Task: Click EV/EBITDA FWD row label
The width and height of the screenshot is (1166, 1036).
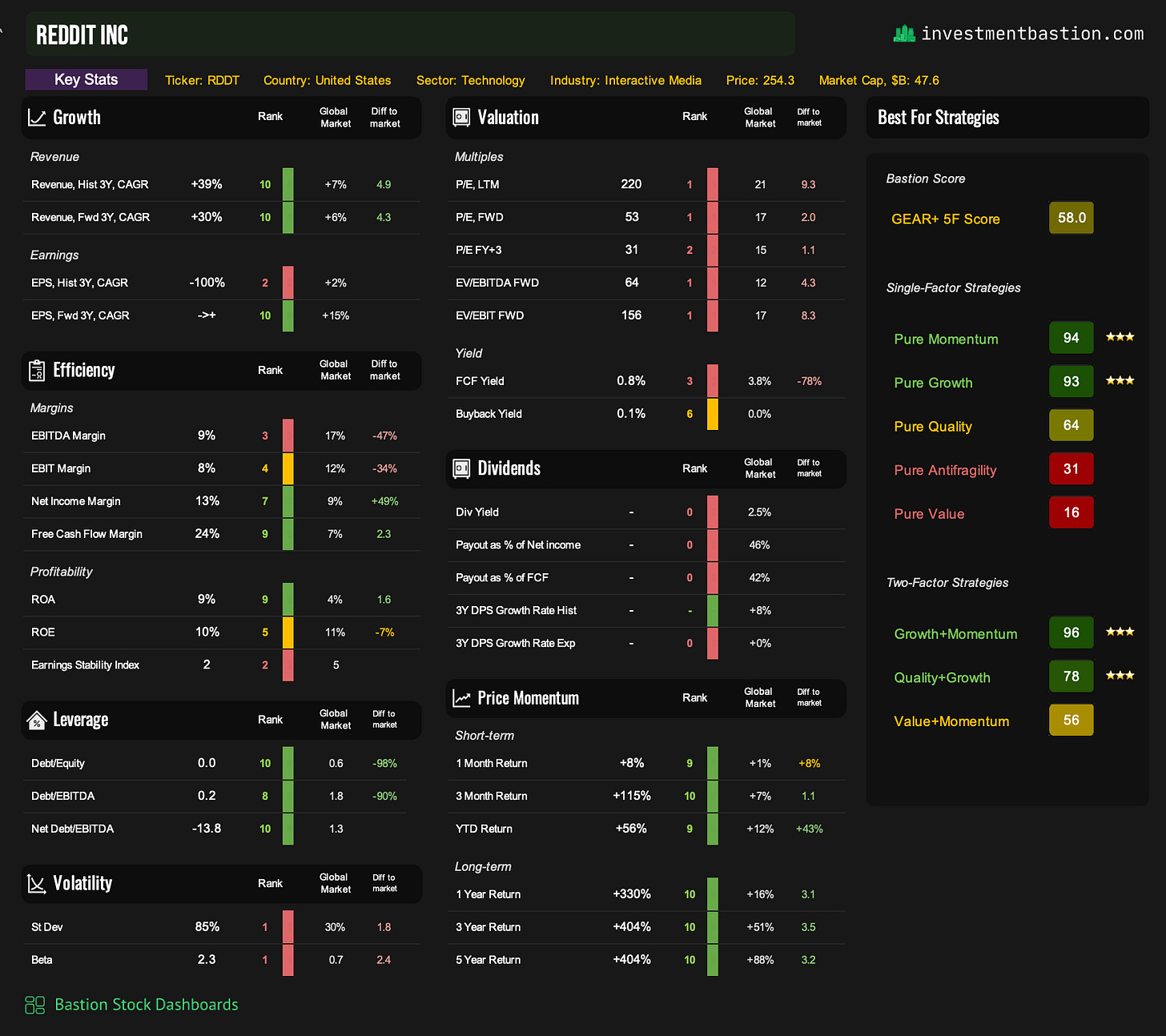Action: 497,283
